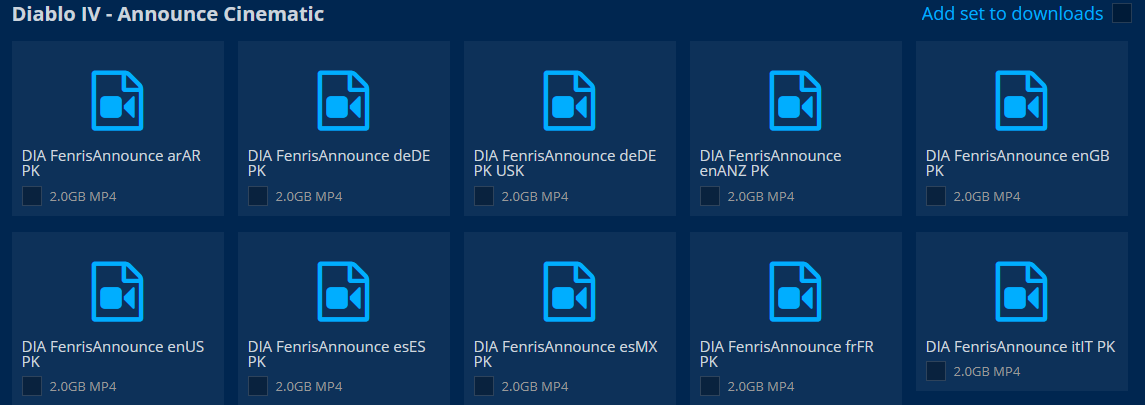This screenshot has width=1145, height=405.
Task: Tick the checkbox for FenrisAnnounce itIT PK
Action: click(x=935, y=371)
